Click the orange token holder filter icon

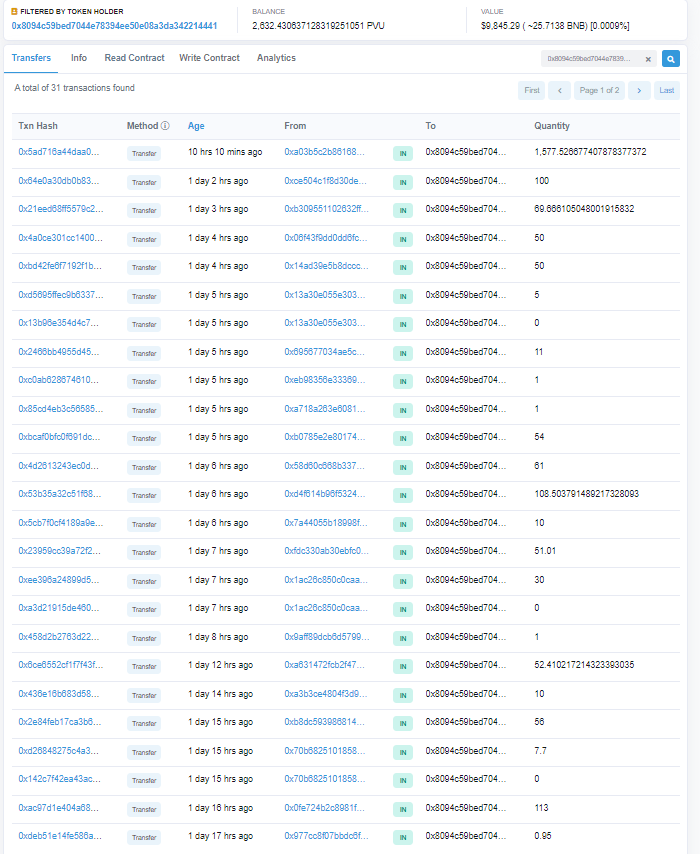point(15,11)
